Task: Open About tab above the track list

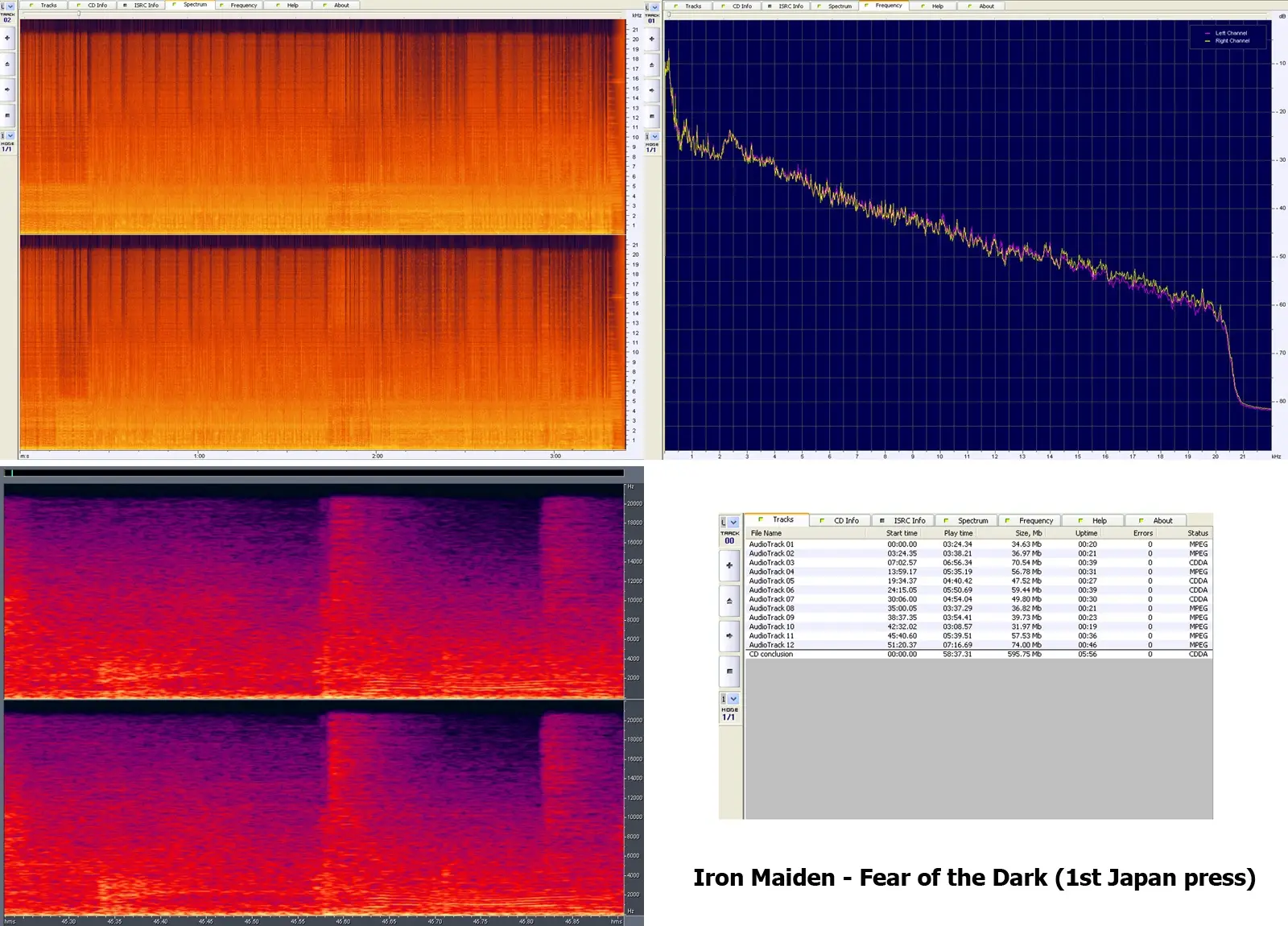Action: (x=1156, y=521)
